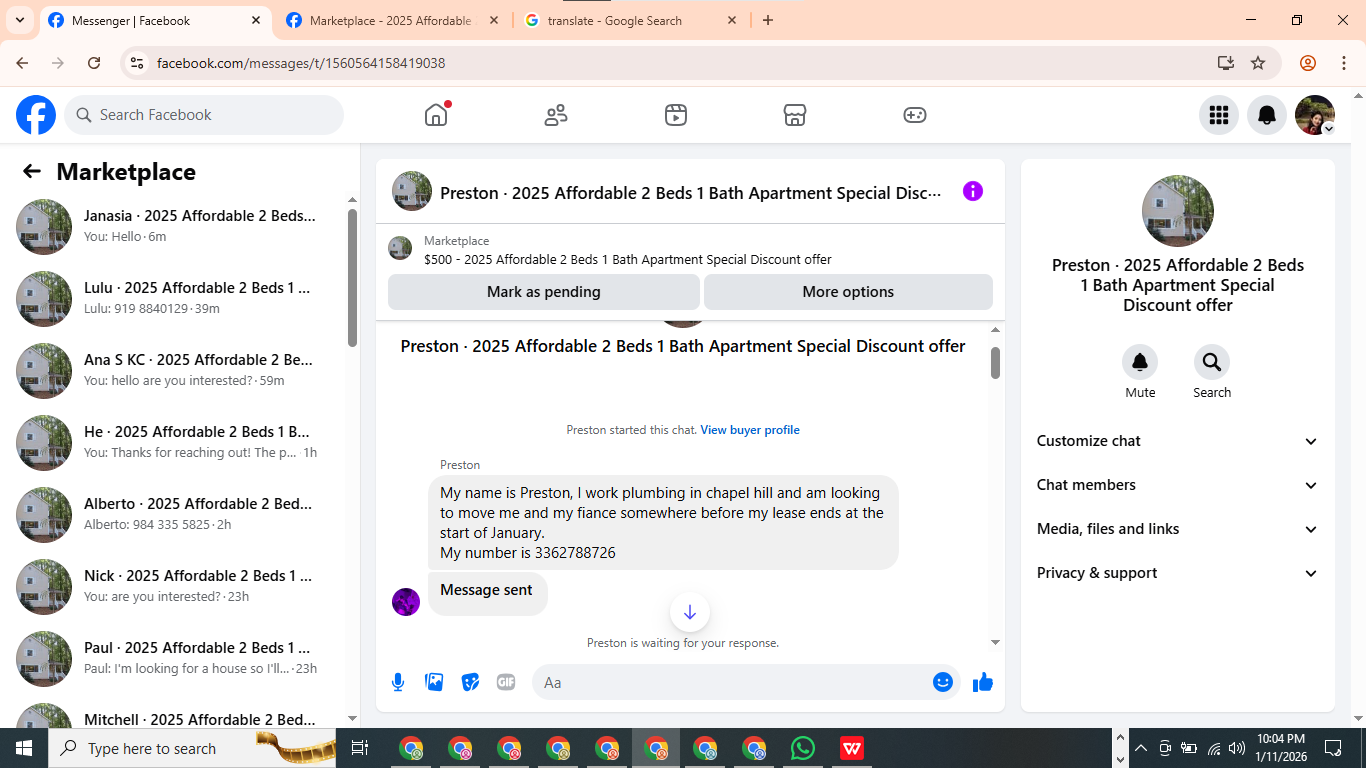The width and height of the screenshot is (1366, 768).
Task: Open the emoji picker in message box
Action: (x=943, y=682)
